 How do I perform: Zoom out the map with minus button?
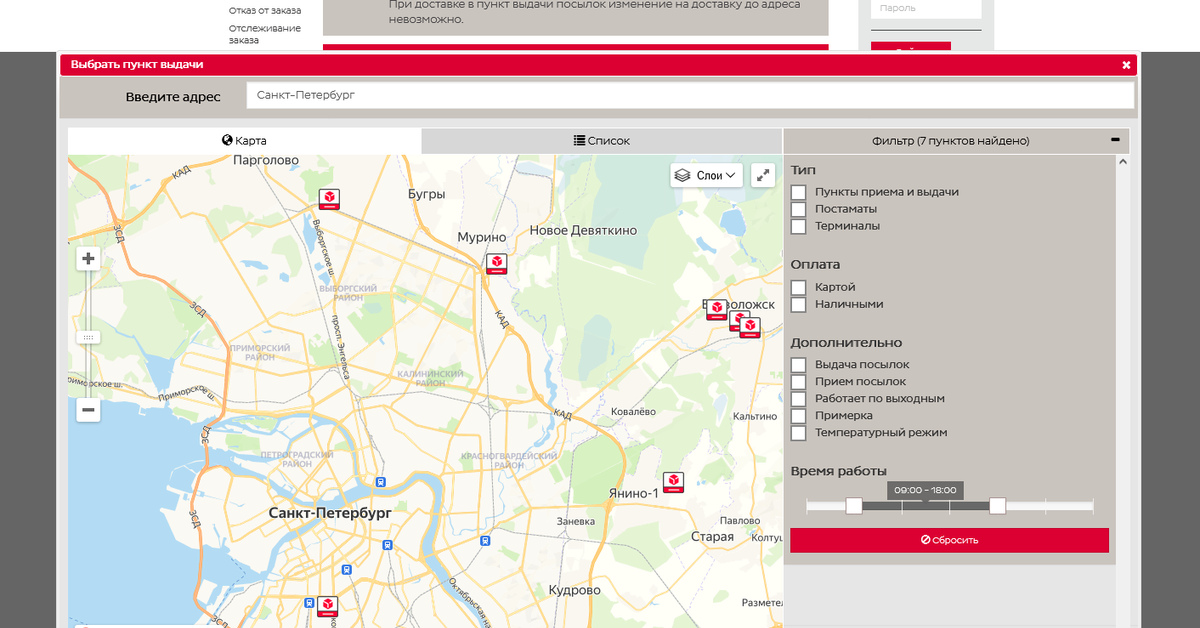[88, 410]
